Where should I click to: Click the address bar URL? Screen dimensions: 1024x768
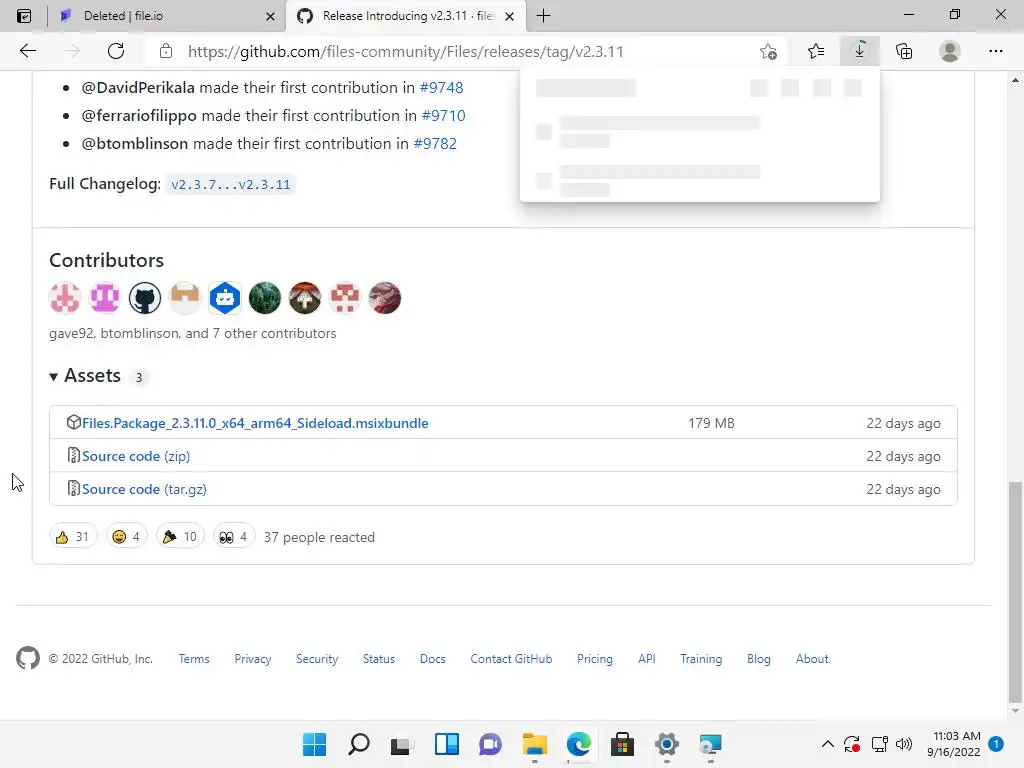(406, 52)
